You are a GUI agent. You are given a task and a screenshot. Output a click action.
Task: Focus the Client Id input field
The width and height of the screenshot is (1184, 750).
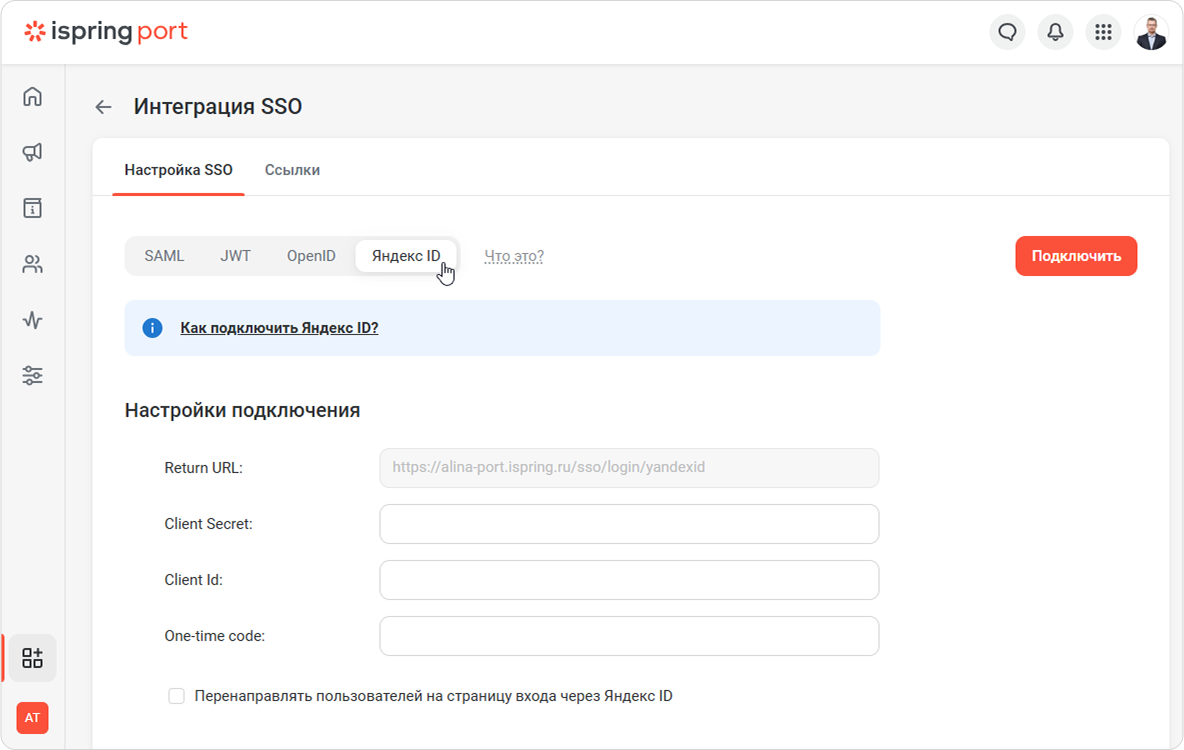[x=629, y=579]
